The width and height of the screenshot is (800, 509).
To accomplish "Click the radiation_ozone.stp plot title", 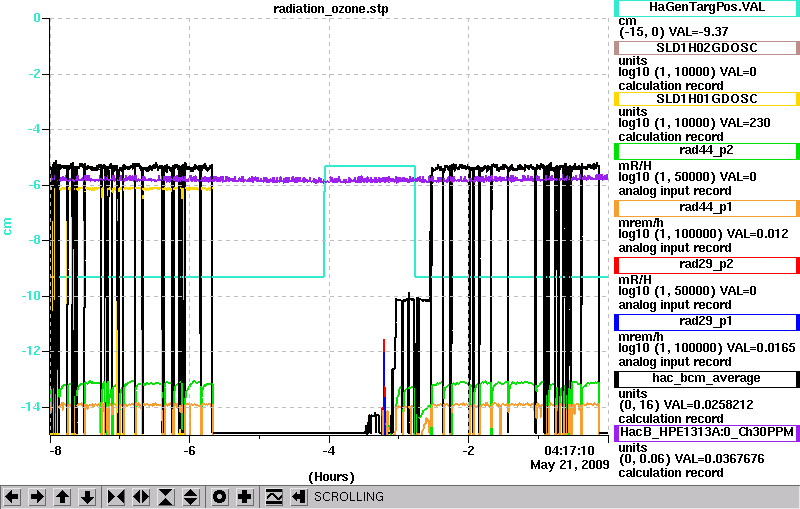I will coord(330,9).
